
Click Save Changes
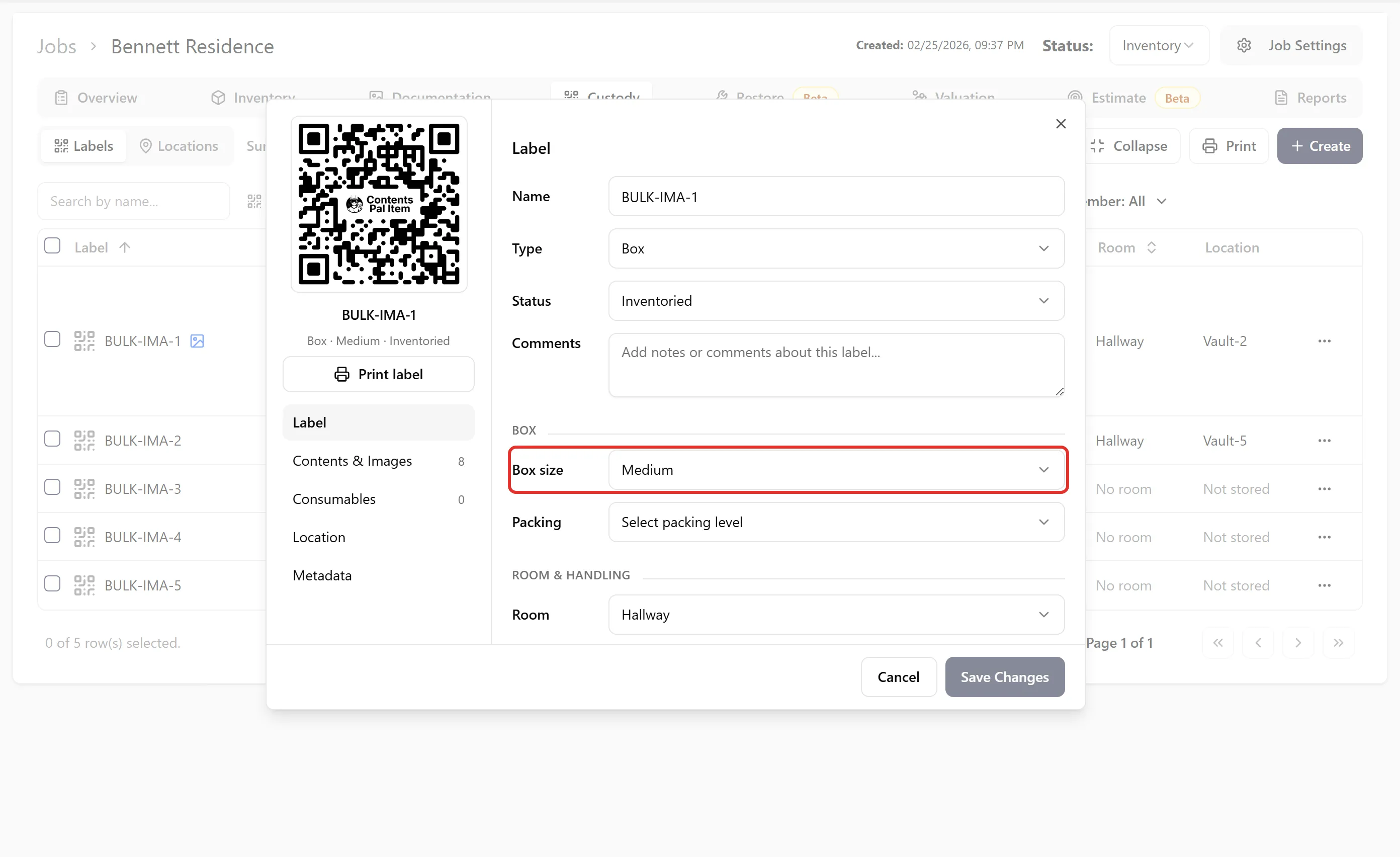click(x=1005, y=677)
